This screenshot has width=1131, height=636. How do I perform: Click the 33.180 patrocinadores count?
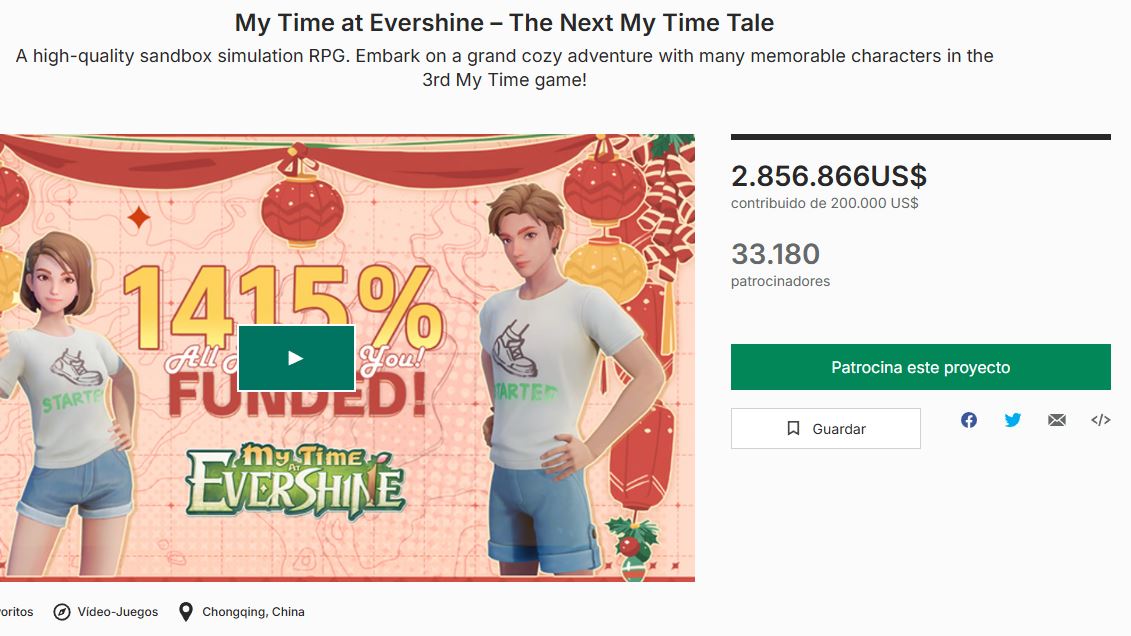776,254
